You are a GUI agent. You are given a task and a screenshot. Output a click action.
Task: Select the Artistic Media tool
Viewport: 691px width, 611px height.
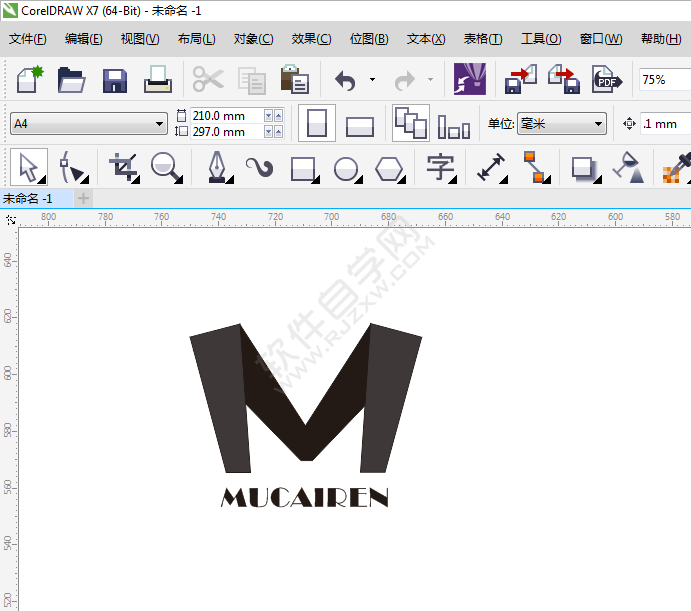click(x=260, y=168)
